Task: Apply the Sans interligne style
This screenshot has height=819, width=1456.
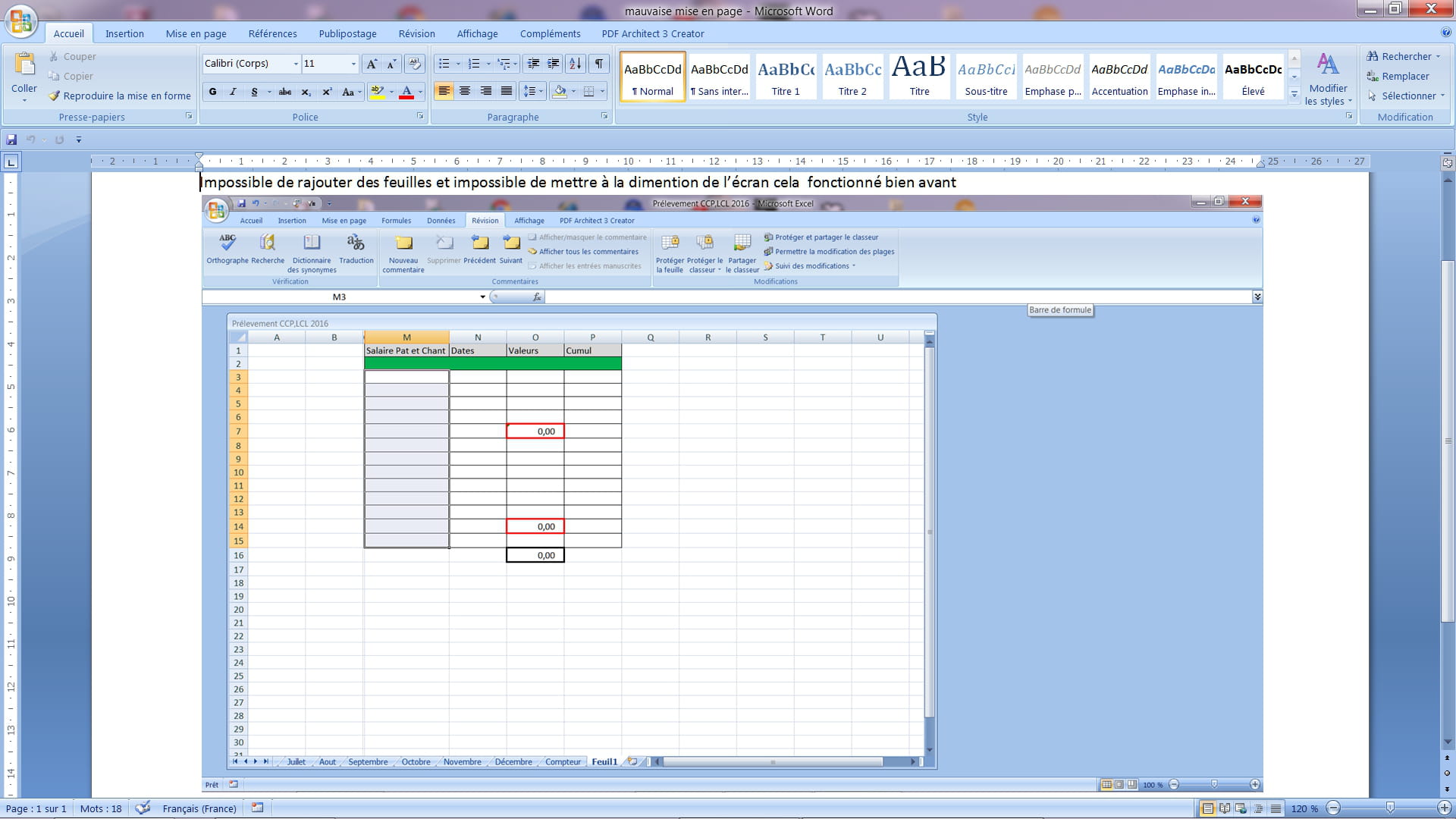Action: click(x=719, y=76)
